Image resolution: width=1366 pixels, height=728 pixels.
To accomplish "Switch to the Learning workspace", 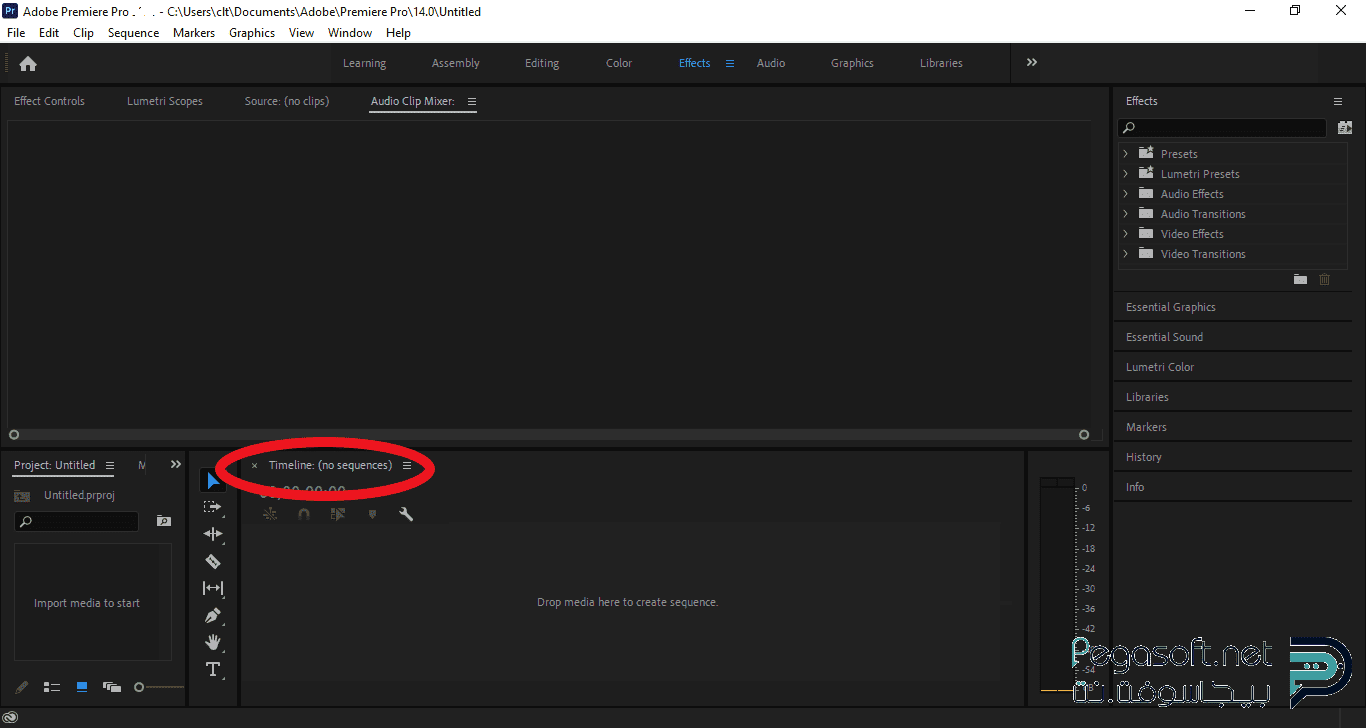I will coord(364,63).
